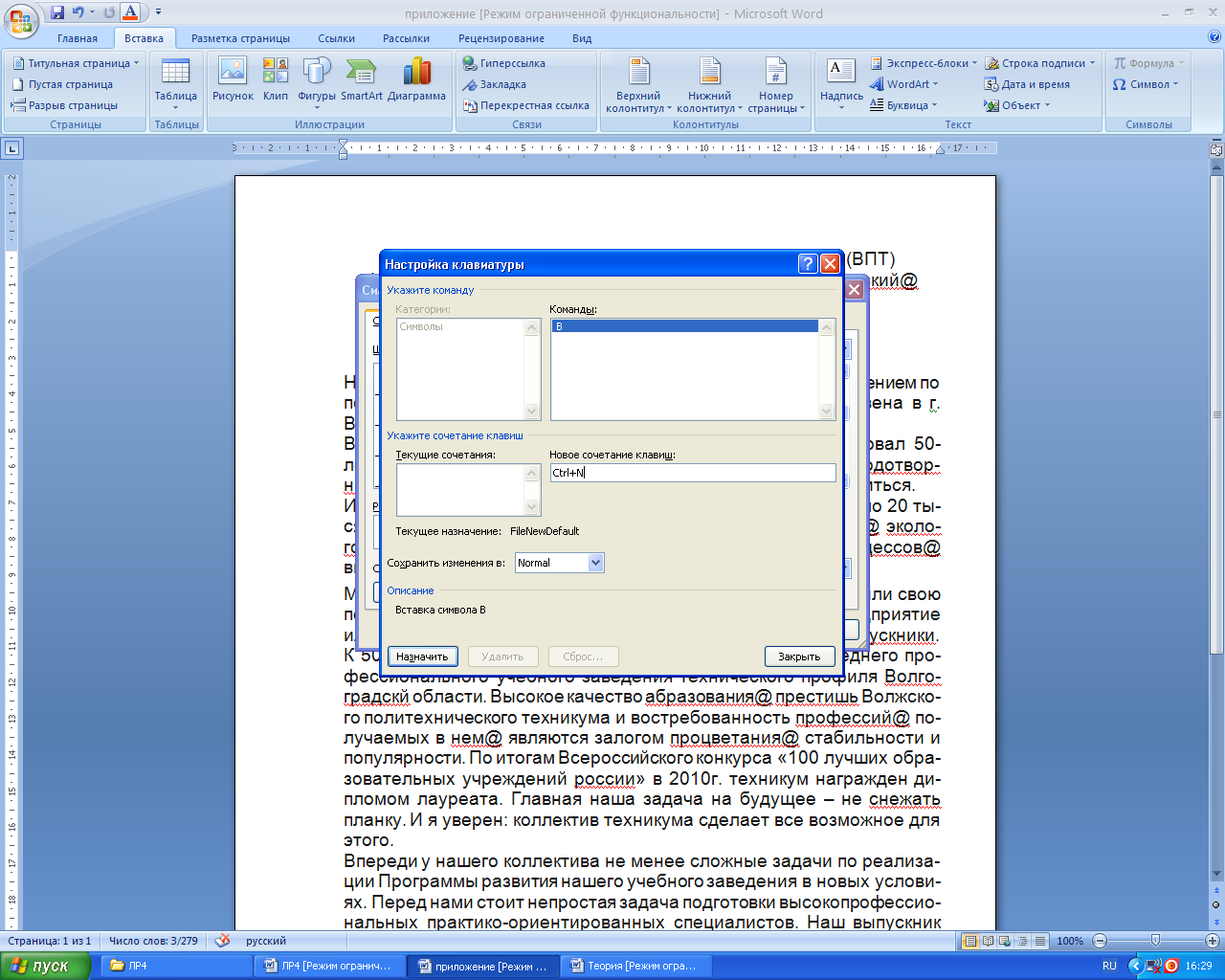Switch to Рассылки tab
This screenshot has width=1225, height=980.
[406, 38]
